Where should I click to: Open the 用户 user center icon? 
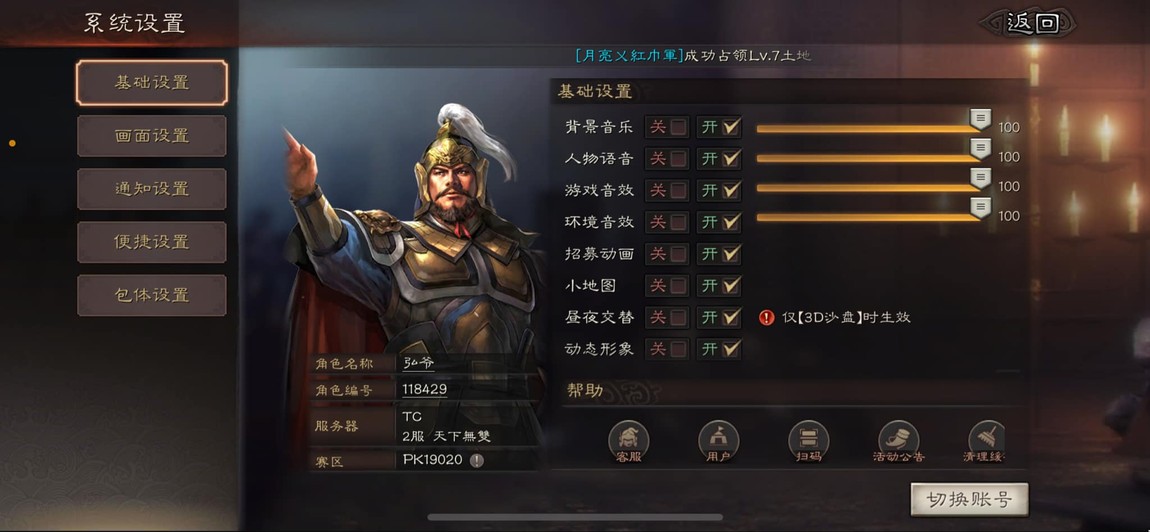(x=718, y=442)
